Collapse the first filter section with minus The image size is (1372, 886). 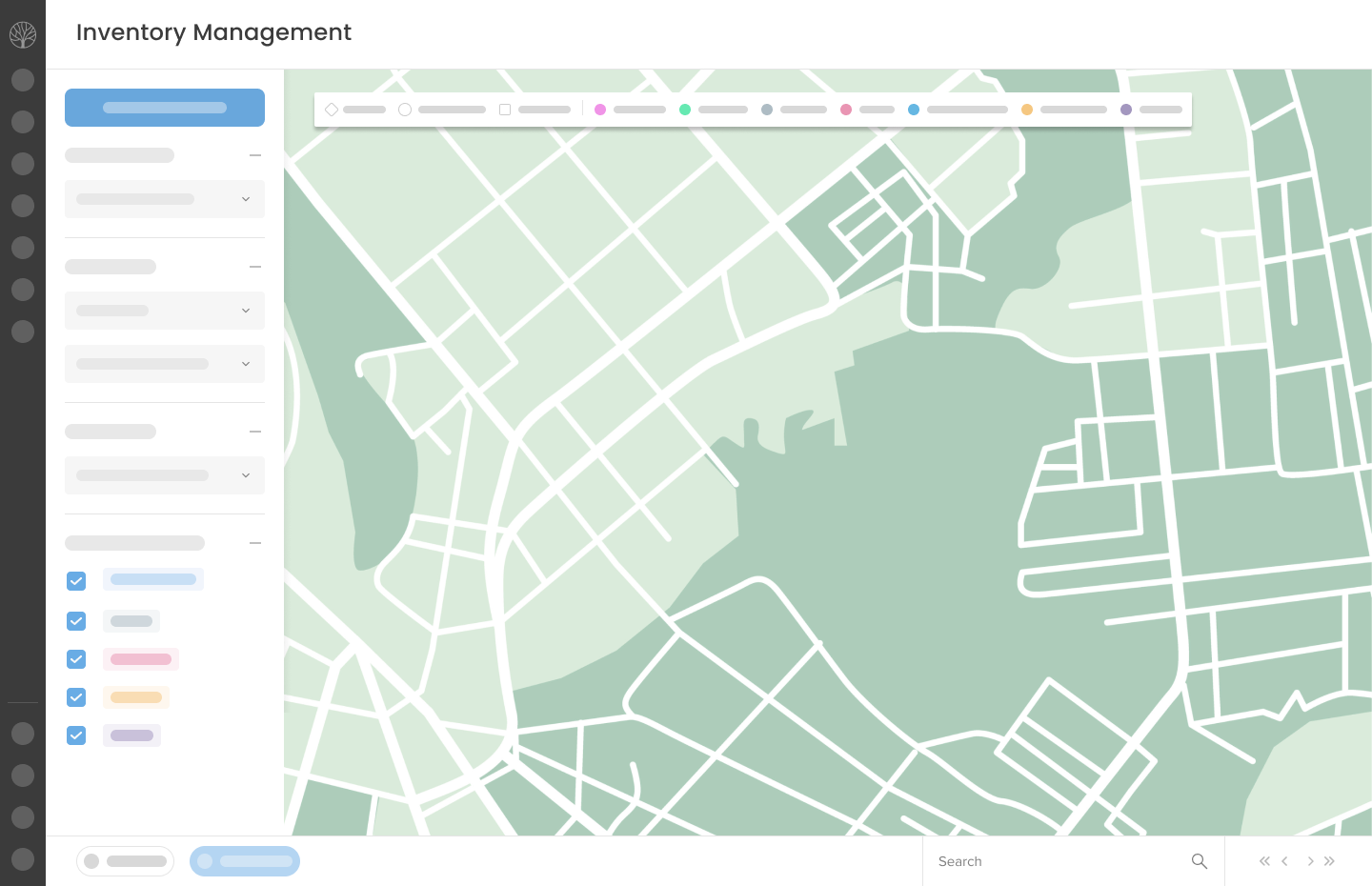[x=255, y=155]
